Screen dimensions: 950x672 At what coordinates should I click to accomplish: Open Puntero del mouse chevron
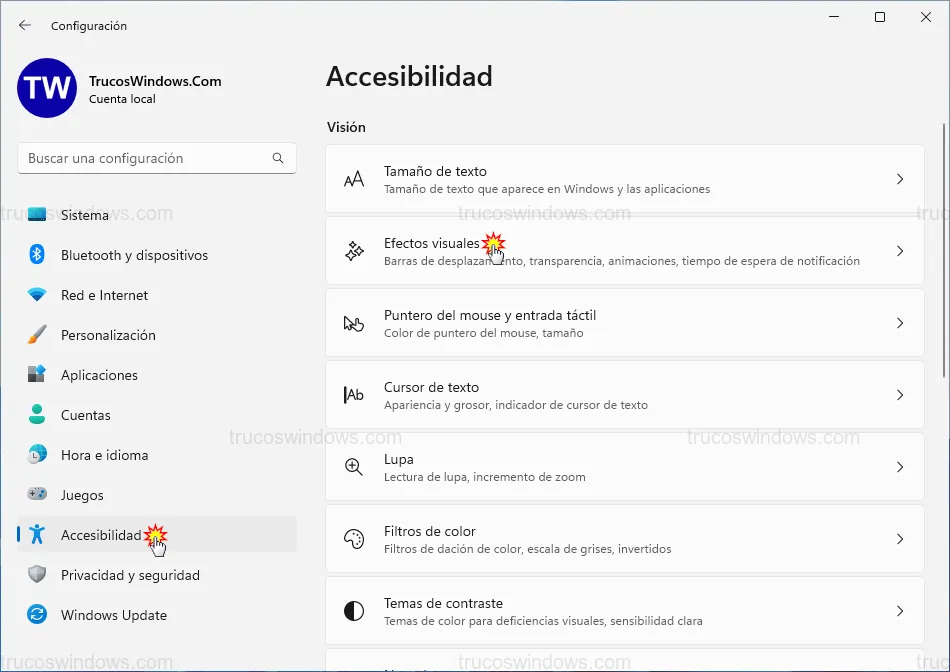[900, 323]
